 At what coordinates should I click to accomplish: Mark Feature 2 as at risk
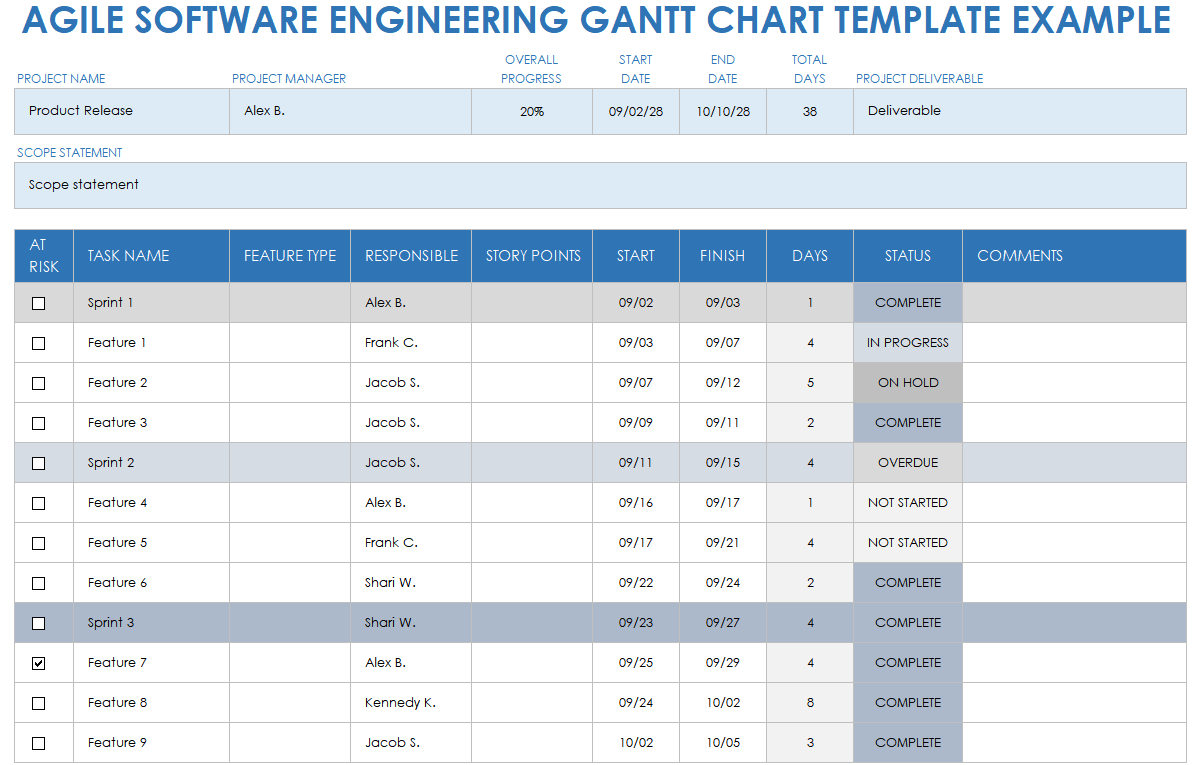tap(39, 383)
